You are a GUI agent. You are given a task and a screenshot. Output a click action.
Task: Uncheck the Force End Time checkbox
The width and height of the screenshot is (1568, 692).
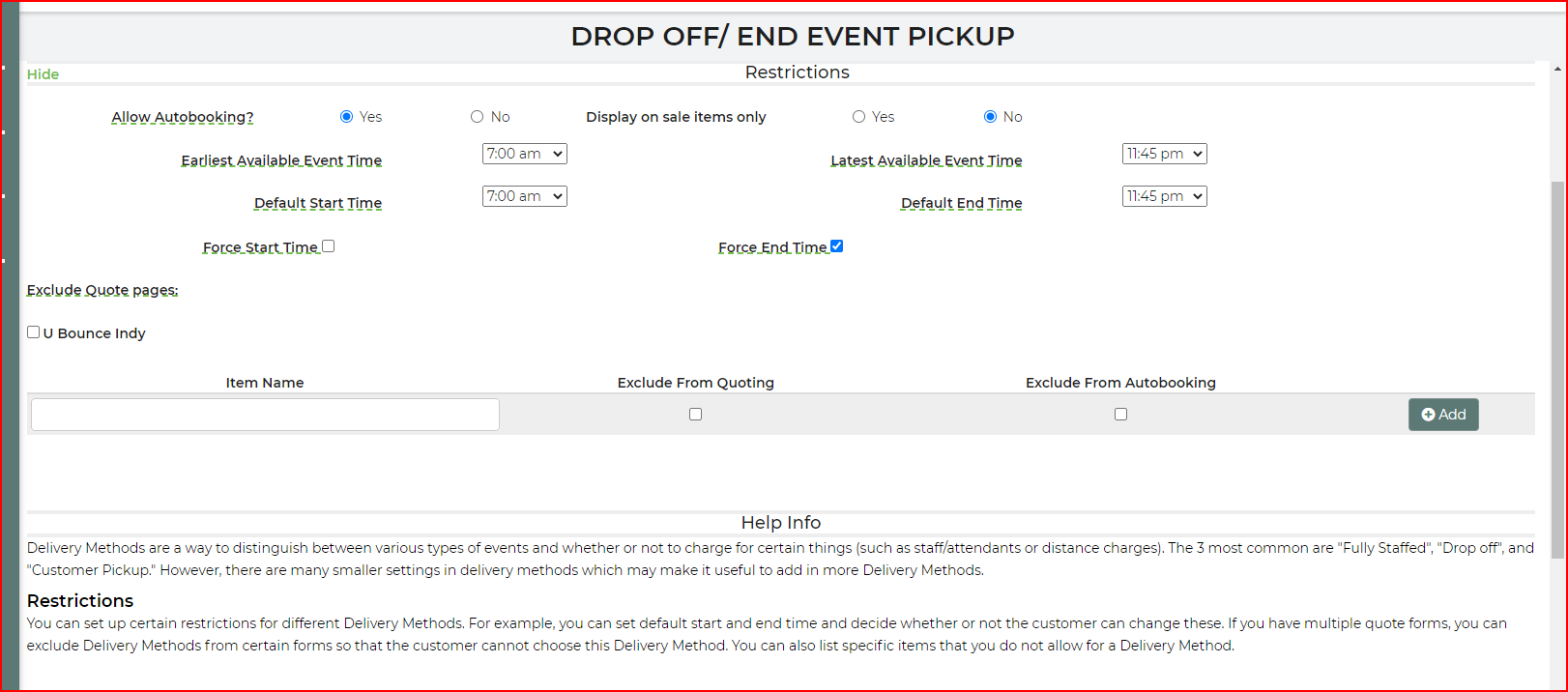[x=837, y=246]
